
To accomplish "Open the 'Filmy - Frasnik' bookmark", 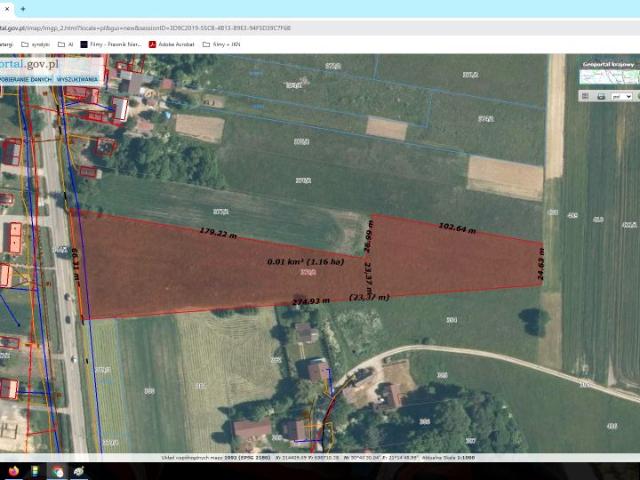I will [x=111, y=44].
